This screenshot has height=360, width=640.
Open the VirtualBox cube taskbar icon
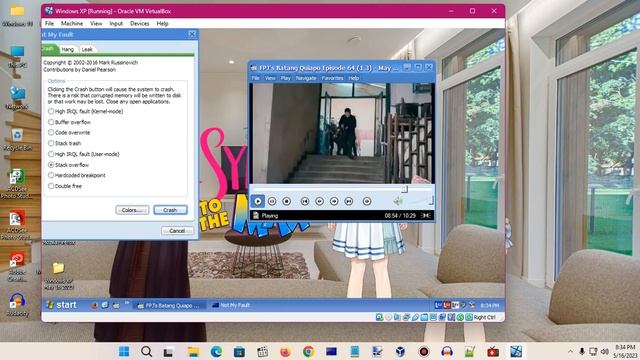pos(400,351)
